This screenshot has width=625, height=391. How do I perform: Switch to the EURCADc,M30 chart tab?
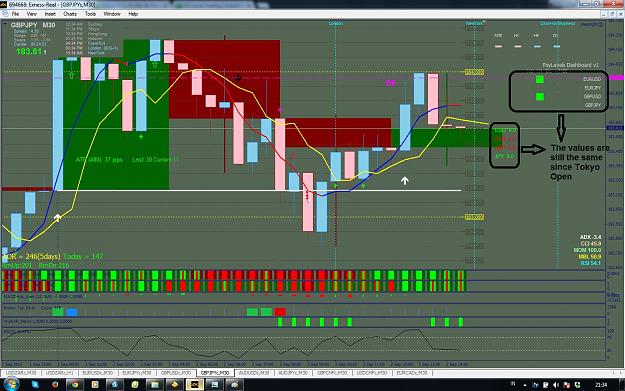coord(412,373)
